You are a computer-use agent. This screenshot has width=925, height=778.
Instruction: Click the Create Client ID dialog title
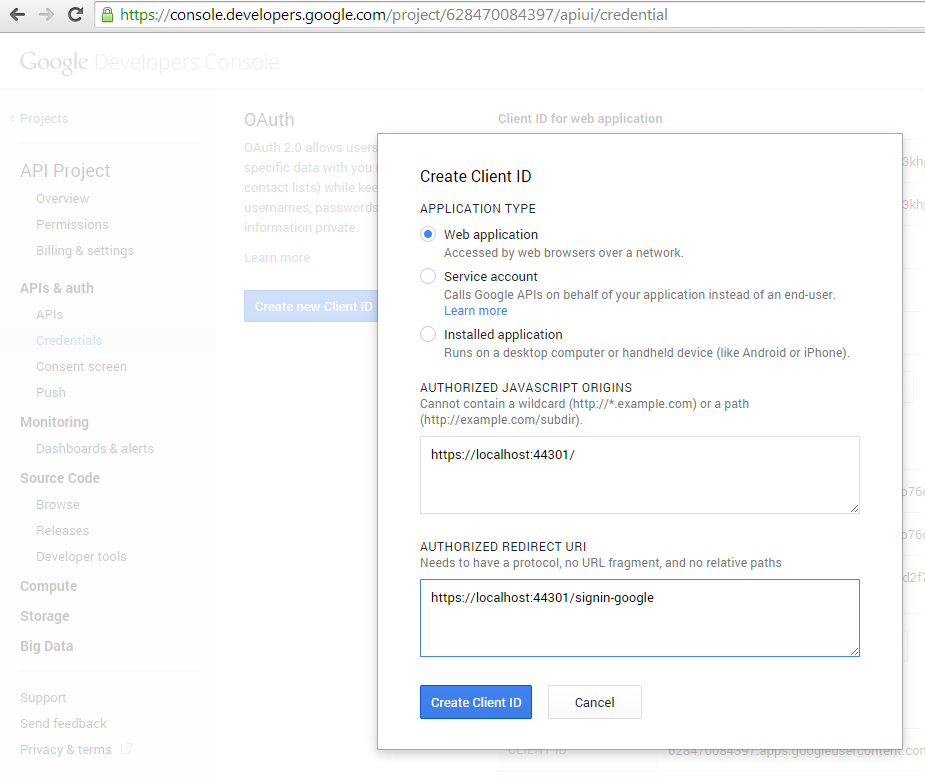(x=475, y=176)
